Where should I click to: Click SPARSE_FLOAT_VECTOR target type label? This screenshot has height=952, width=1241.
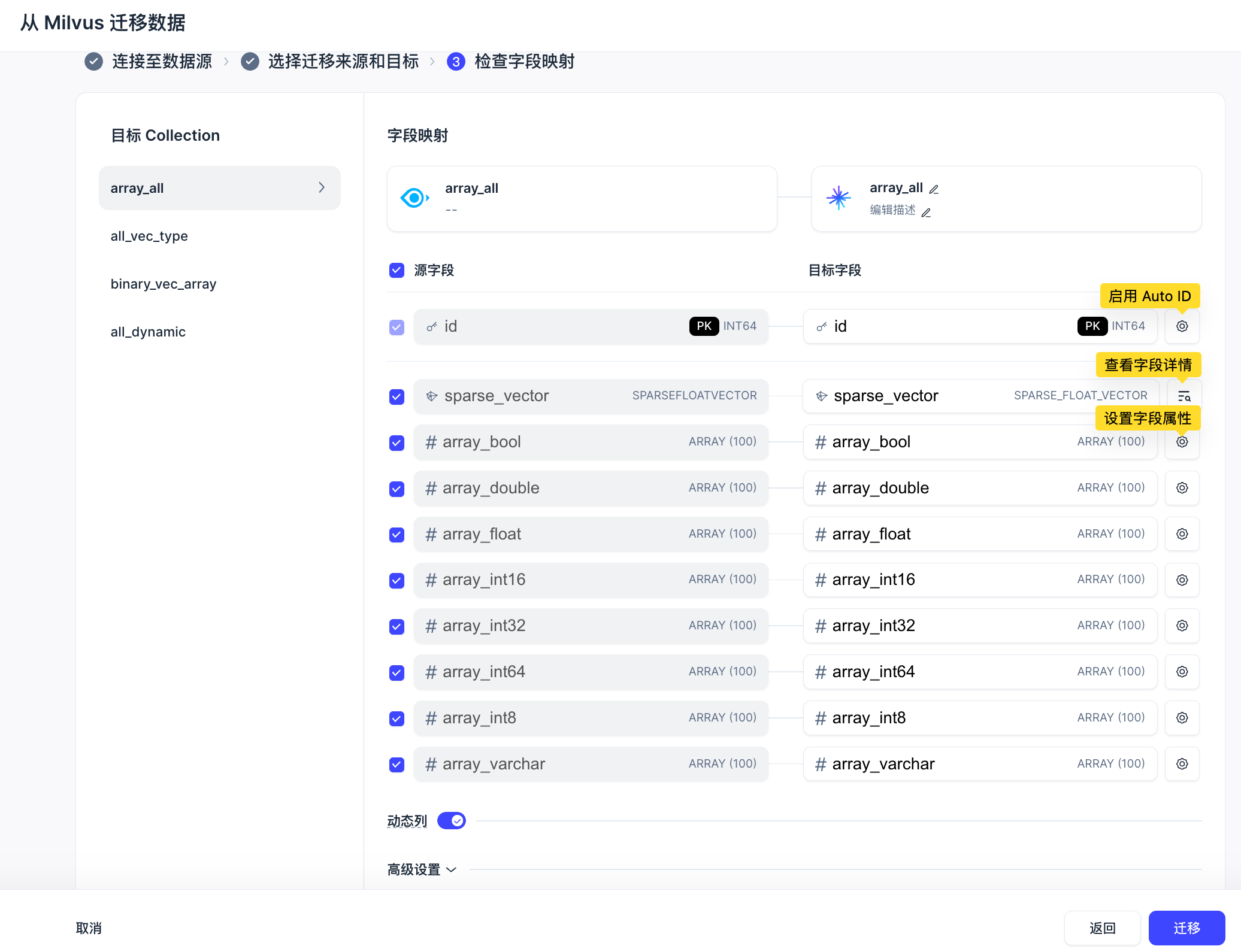tap(1080, 396)
